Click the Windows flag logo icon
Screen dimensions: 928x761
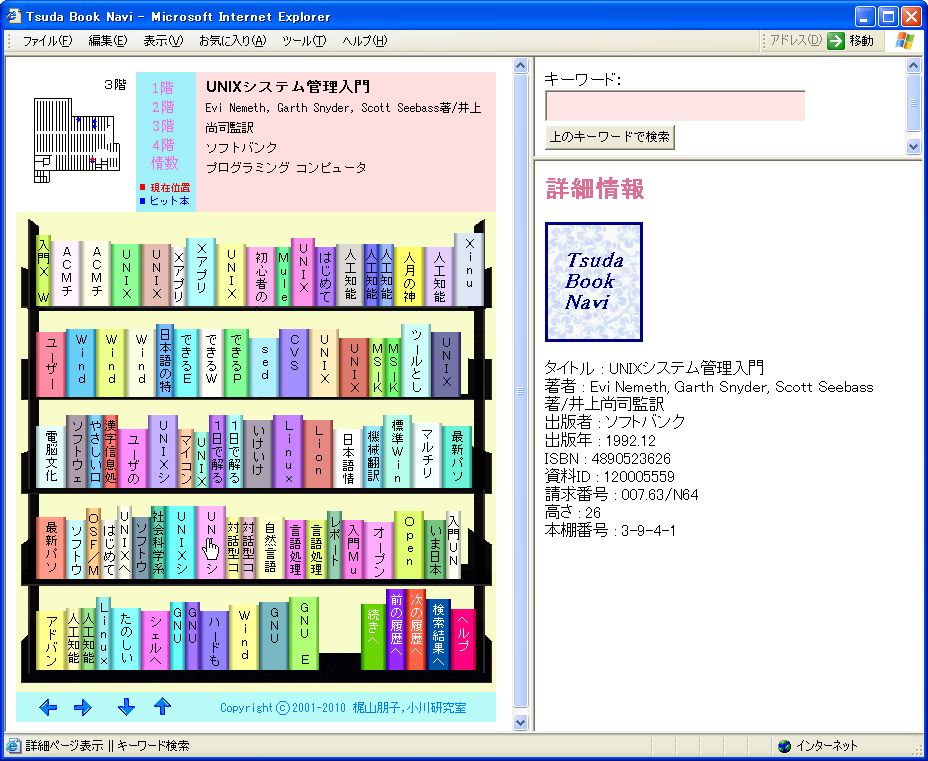tap(905, 40)
